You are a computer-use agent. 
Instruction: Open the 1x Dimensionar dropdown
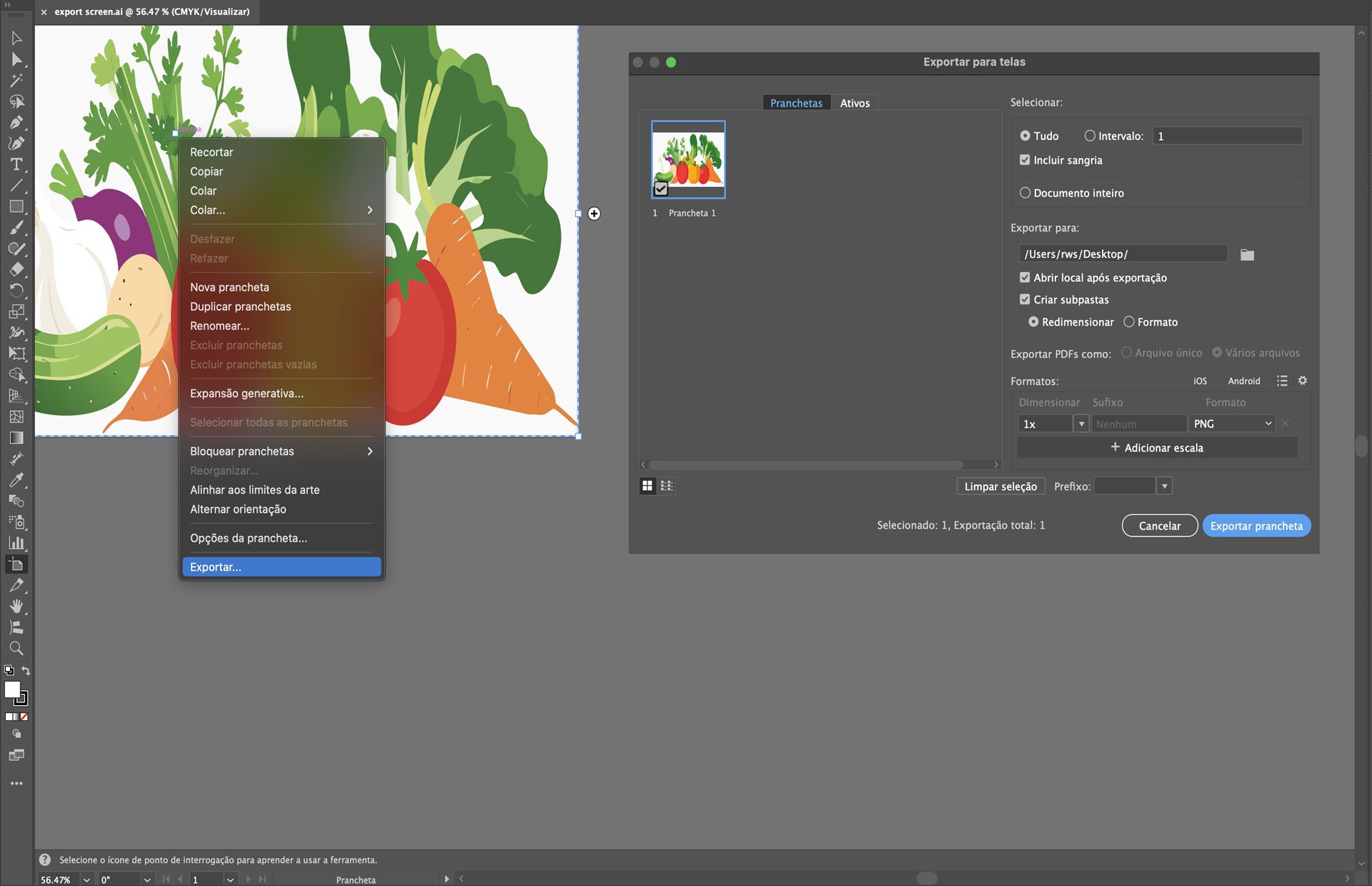(x=1081, y=423)
